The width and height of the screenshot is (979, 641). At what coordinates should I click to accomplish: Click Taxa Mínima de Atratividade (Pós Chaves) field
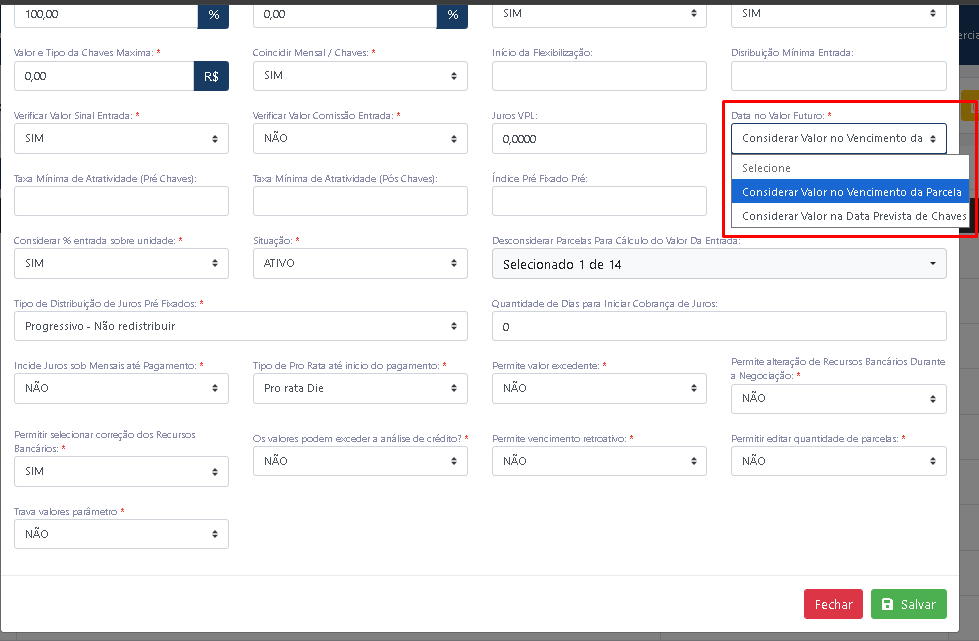(x=360, y=201)
